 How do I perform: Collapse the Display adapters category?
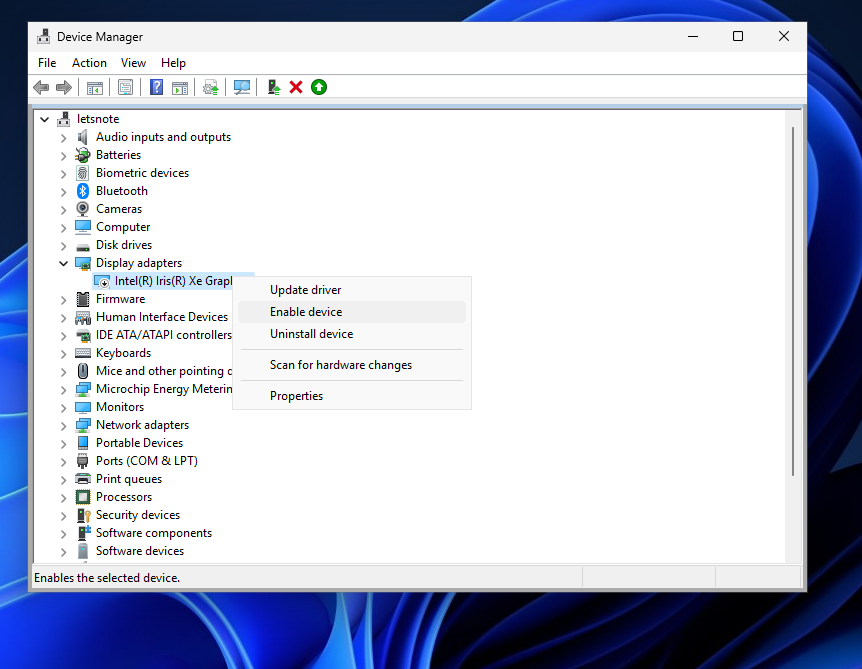[63, 263]
